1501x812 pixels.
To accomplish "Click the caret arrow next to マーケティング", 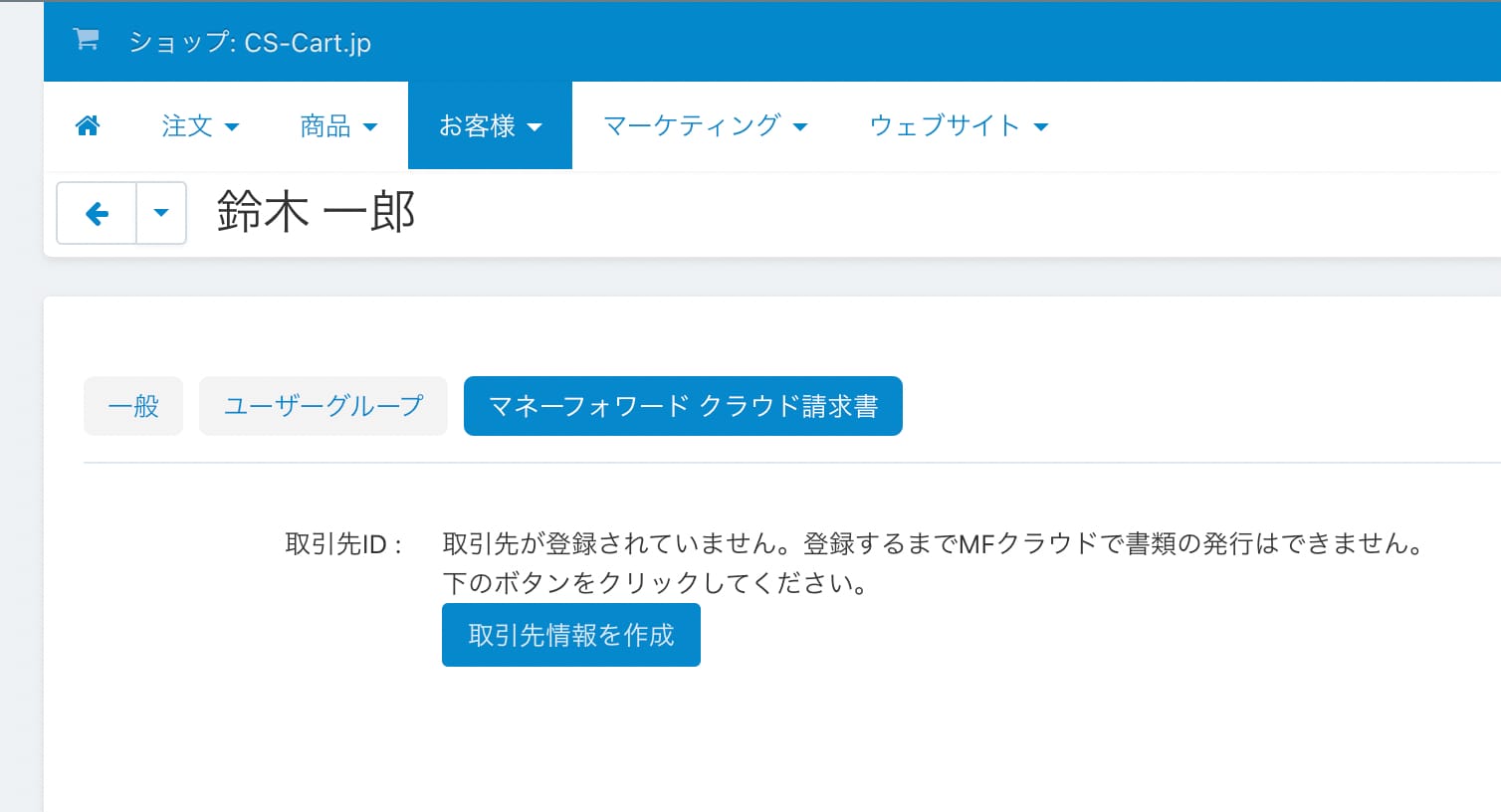I will [x=800, y=127].
